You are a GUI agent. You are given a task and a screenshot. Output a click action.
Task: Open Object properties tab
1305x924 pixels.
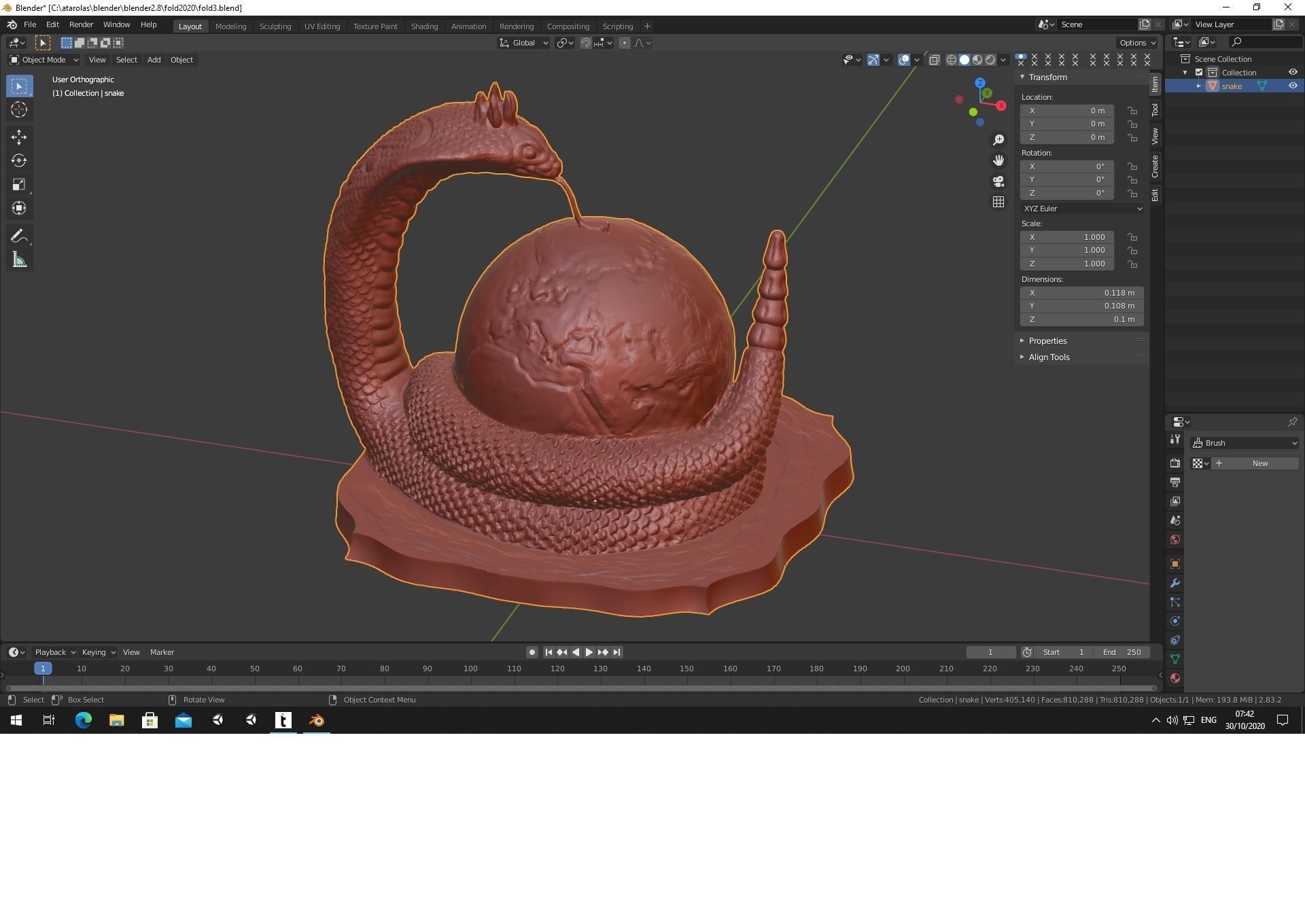pyautogui.click(x=1175, y=564)
